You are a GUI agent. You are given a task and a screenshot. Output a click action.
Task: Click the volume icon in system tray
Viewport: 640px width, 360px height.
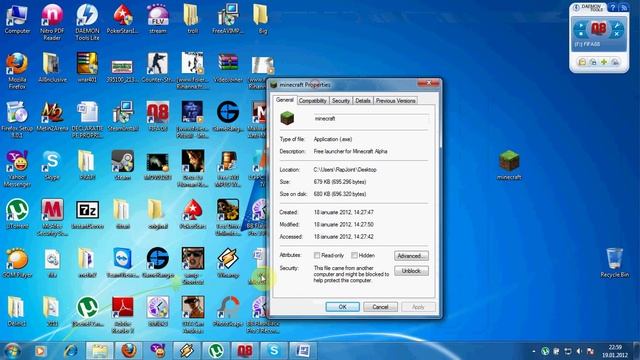click(579, 351)
